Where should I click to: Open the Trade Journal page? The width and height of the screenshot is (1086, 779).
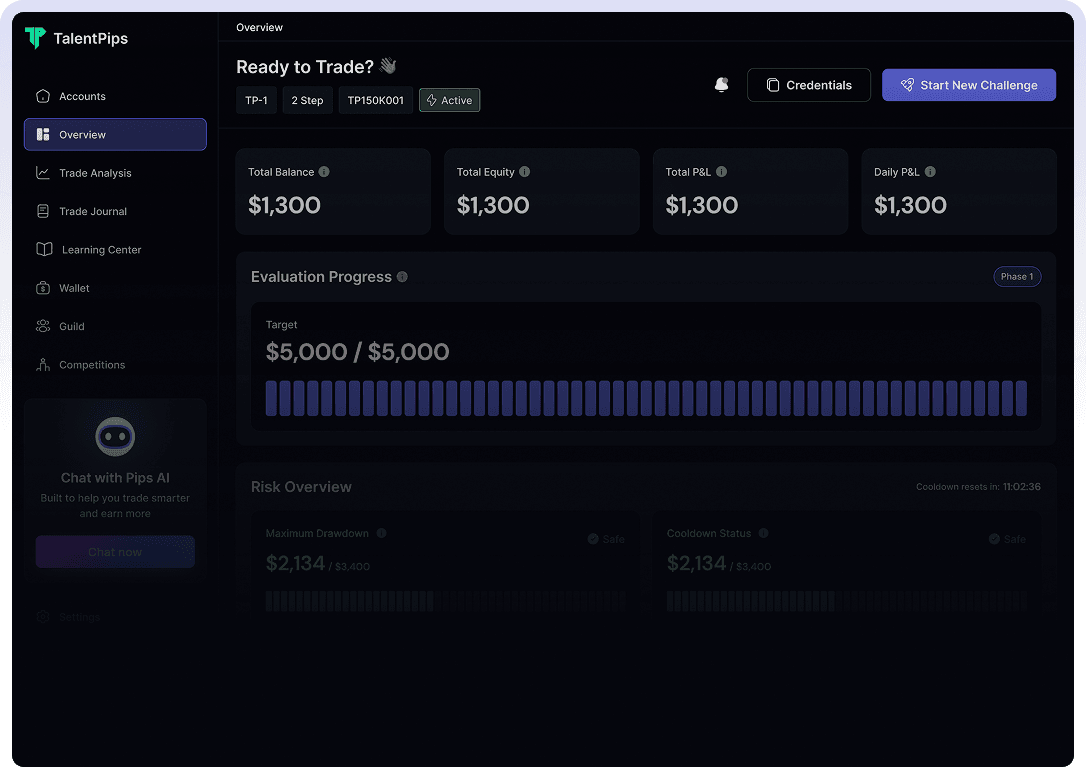pyautogui.click(x=115, y=211)
